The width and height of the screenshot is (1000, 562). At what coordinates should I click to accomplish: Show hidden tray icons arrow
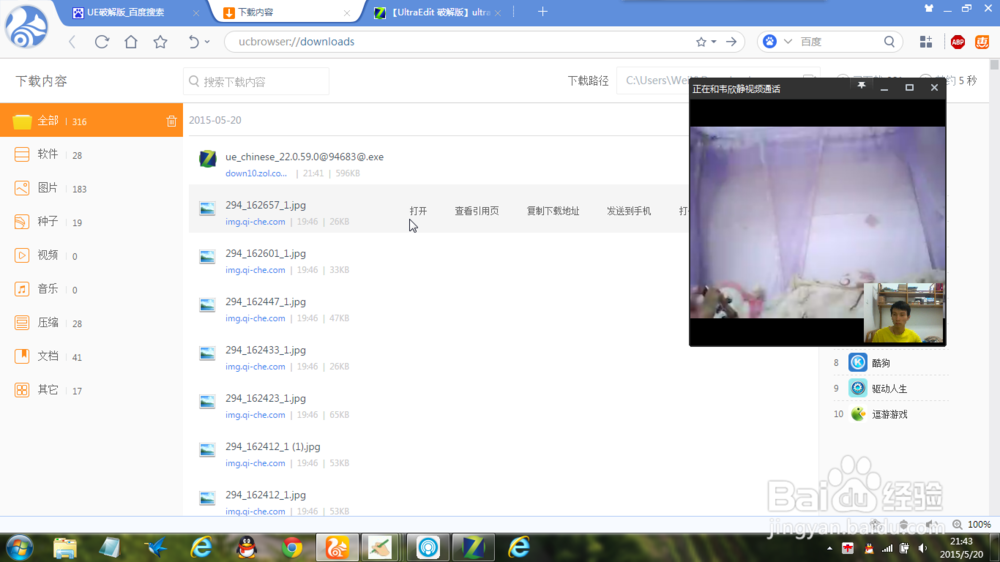(830, 548)
